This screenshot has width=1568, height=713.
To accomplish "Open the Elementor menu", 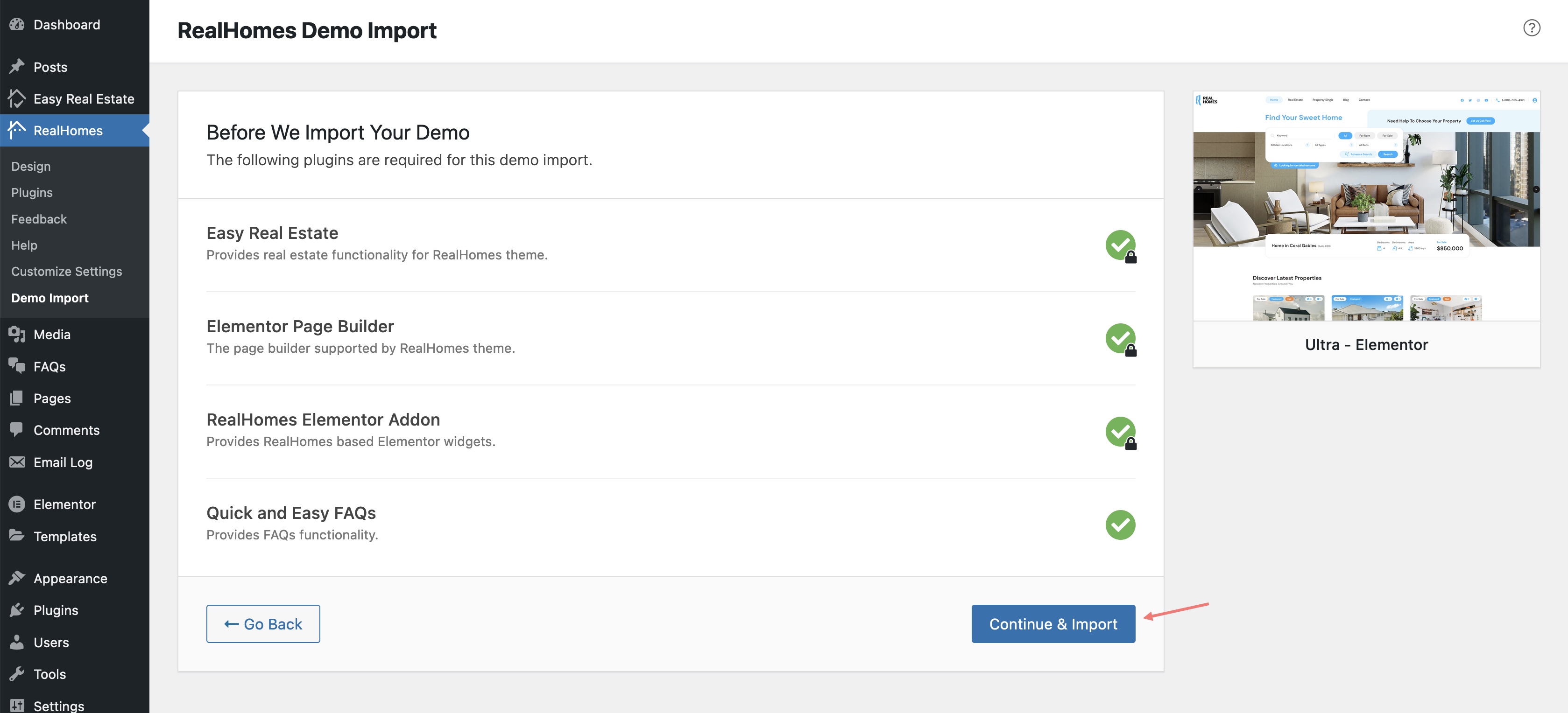I will (x=74, y=504).
